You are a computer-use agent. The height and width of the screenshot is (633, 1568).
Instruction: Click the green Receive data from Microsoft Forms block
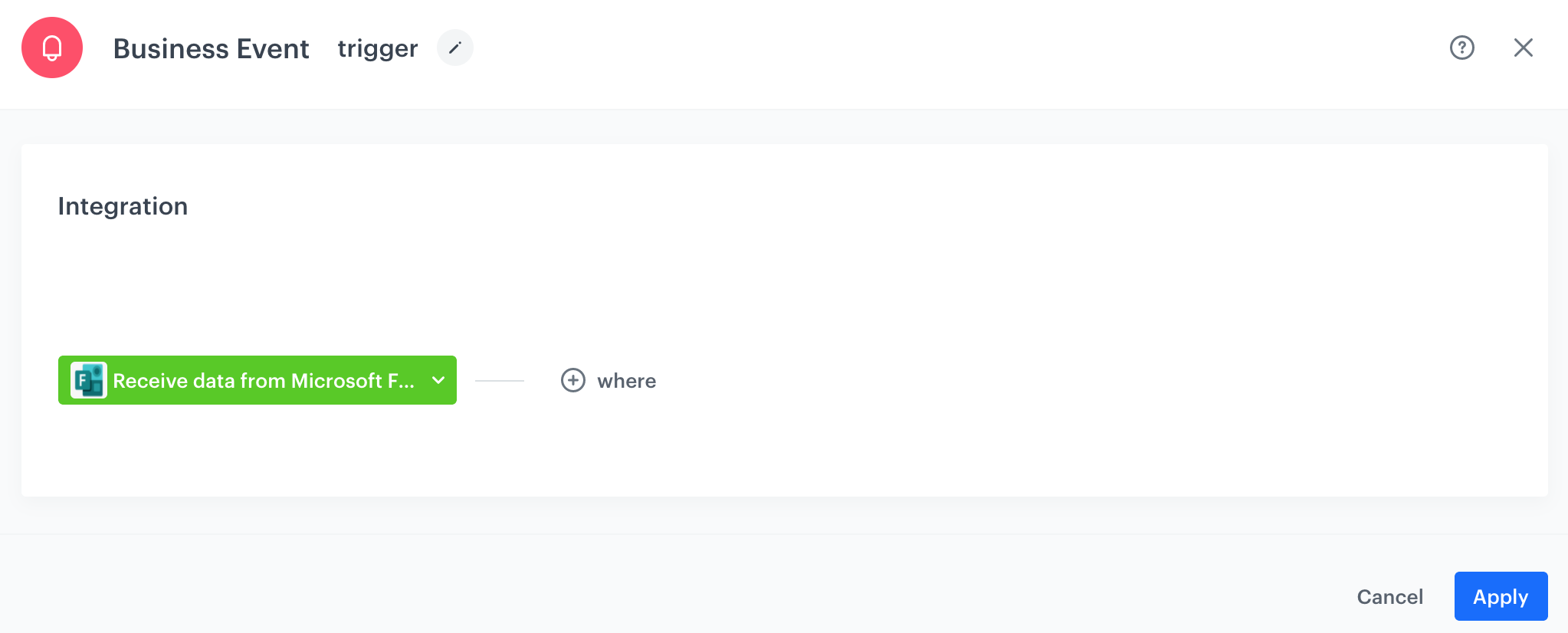pos(257,380)
